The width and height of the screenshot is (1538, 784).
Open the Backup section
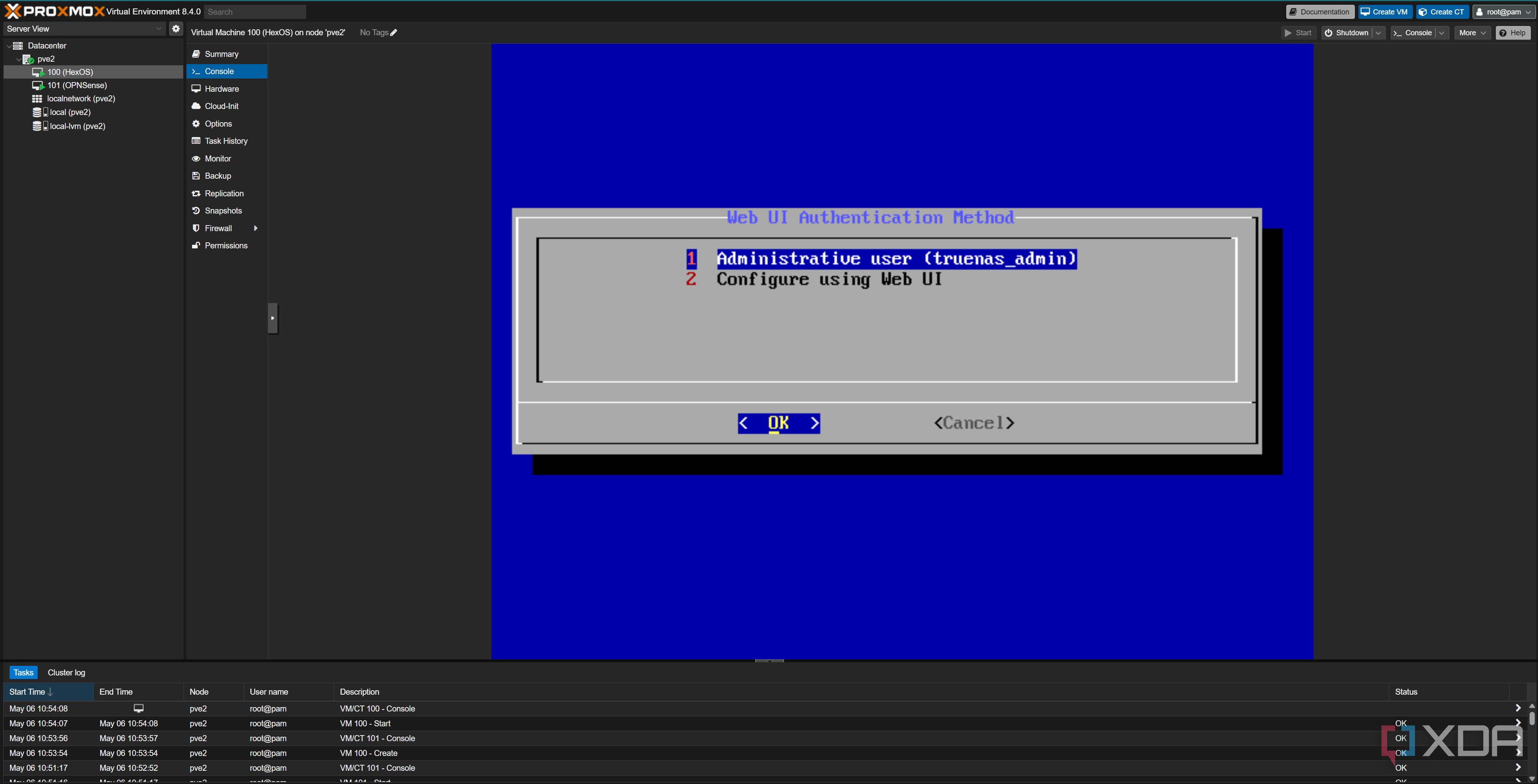click(227, 176)
